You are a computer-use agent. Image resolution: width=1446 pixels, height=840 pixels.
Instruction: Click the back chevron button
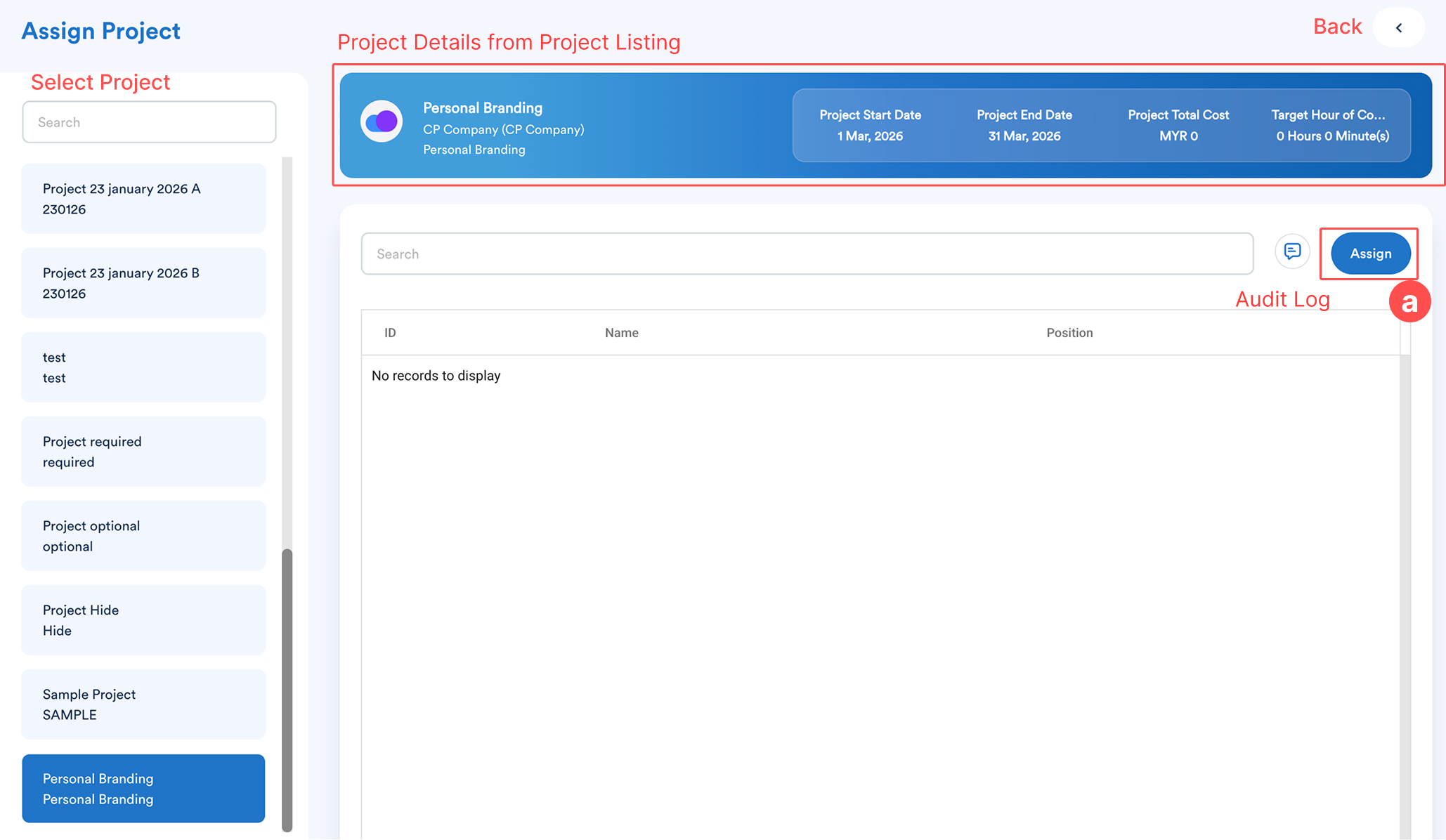click(1398, 28)
